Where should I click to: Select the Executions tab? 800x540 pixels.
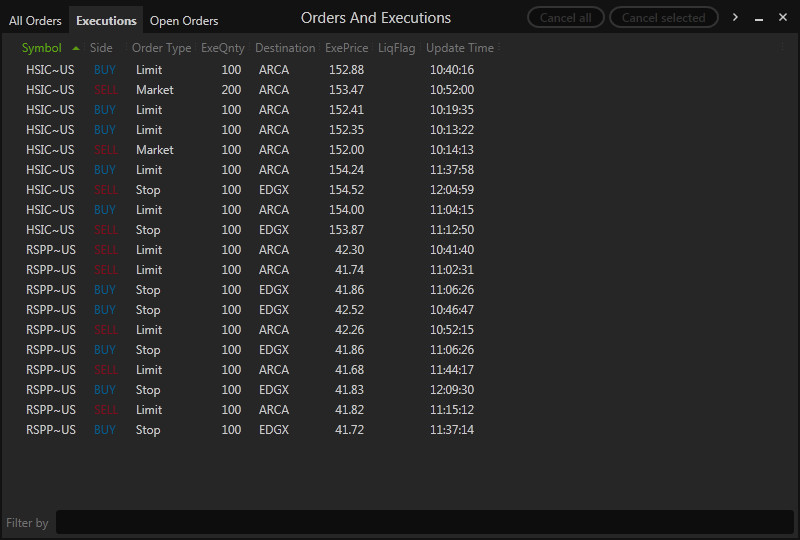[106, 21]
